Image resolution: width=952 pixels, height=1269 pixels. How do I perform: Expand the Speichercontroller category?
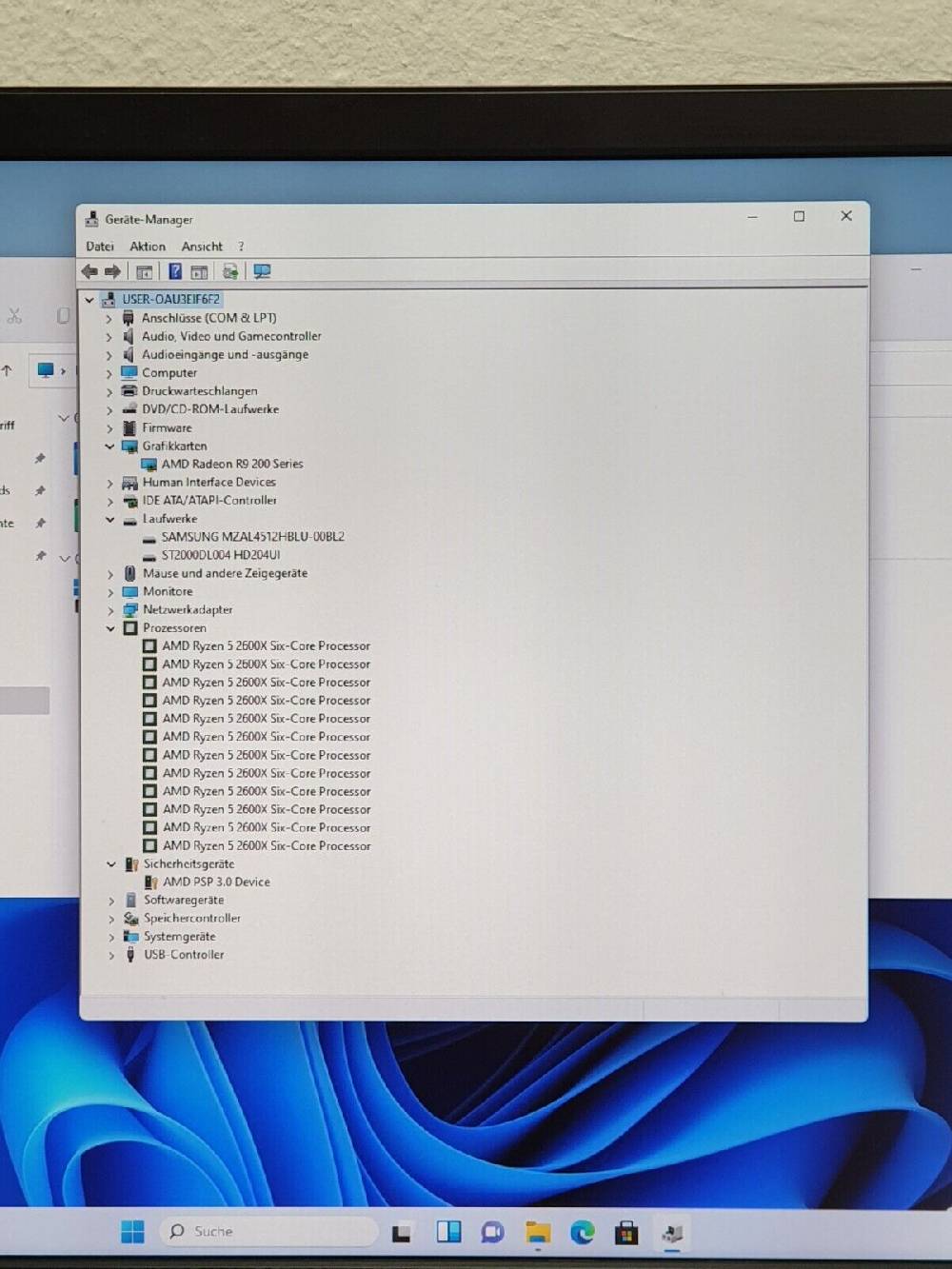pyautogui.click(x=111, y=919)
